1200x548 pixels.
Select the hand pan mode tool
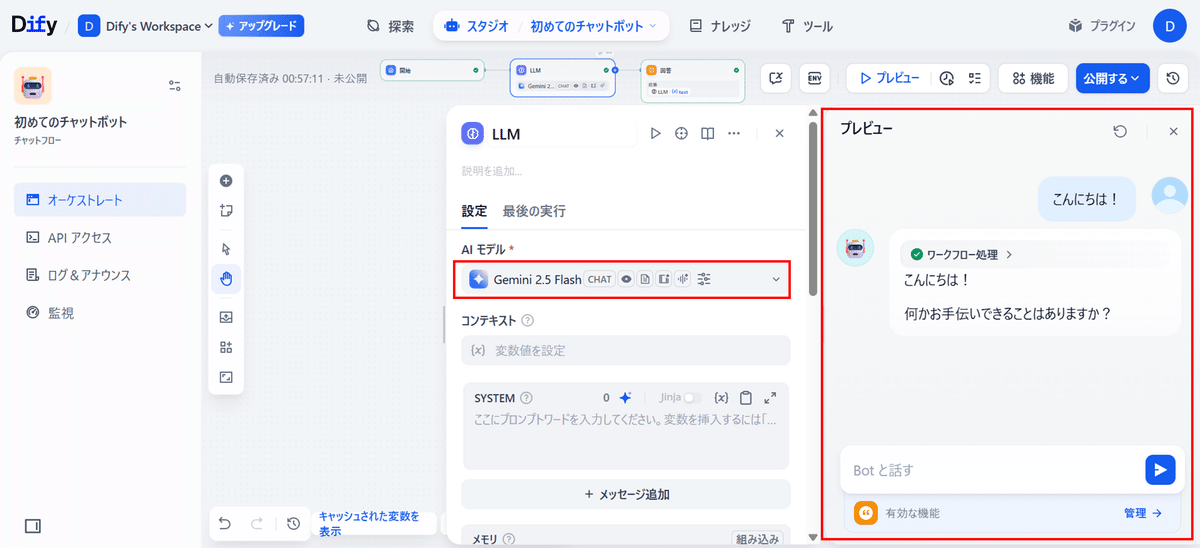click(226, 279)
